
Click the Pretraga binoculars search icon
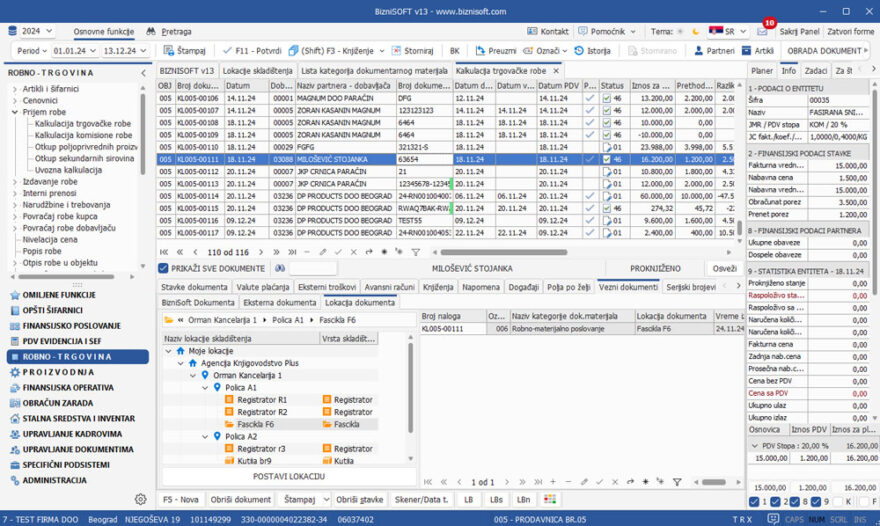tap(151, 32)
